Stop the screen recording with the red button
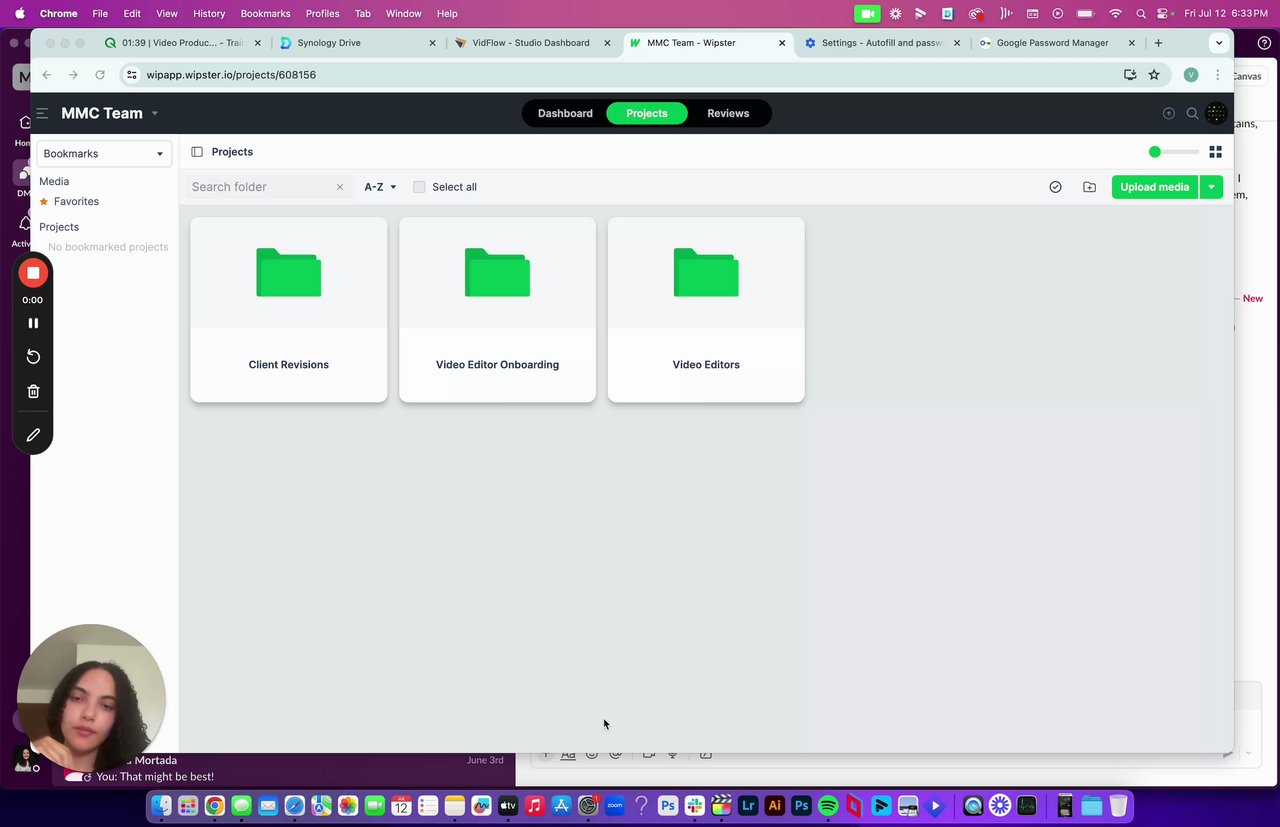The width and height of the screenshot is (1280, 827). 33,273
